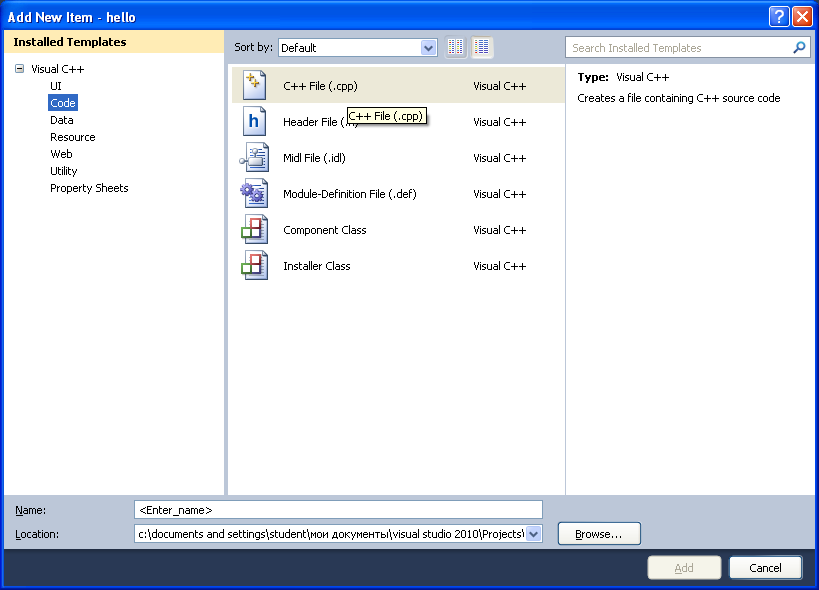Open the Sort by dropdown

pos(428,48)
